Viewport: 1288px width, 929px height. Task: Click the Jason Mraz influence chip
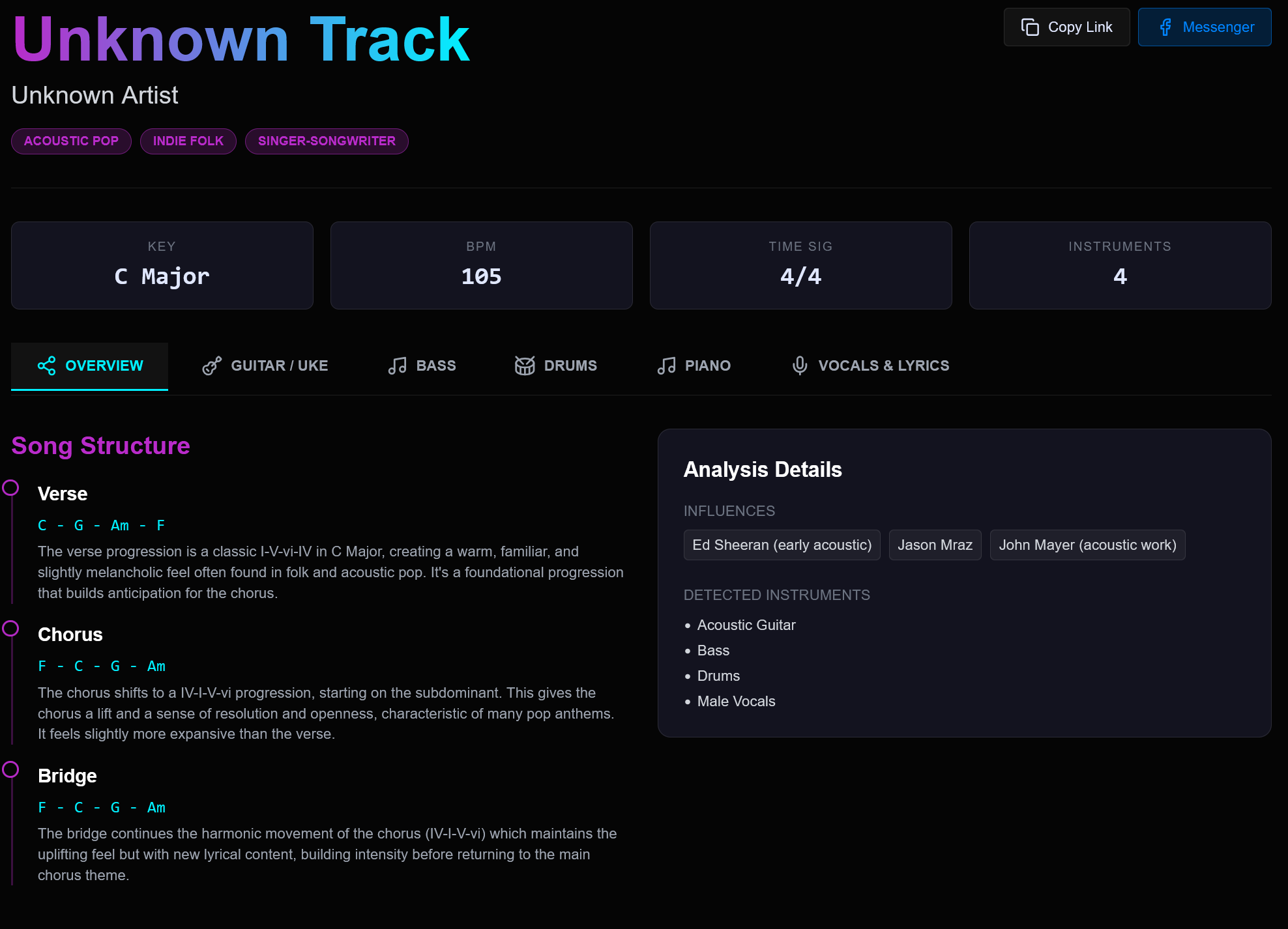coord(935,545)
